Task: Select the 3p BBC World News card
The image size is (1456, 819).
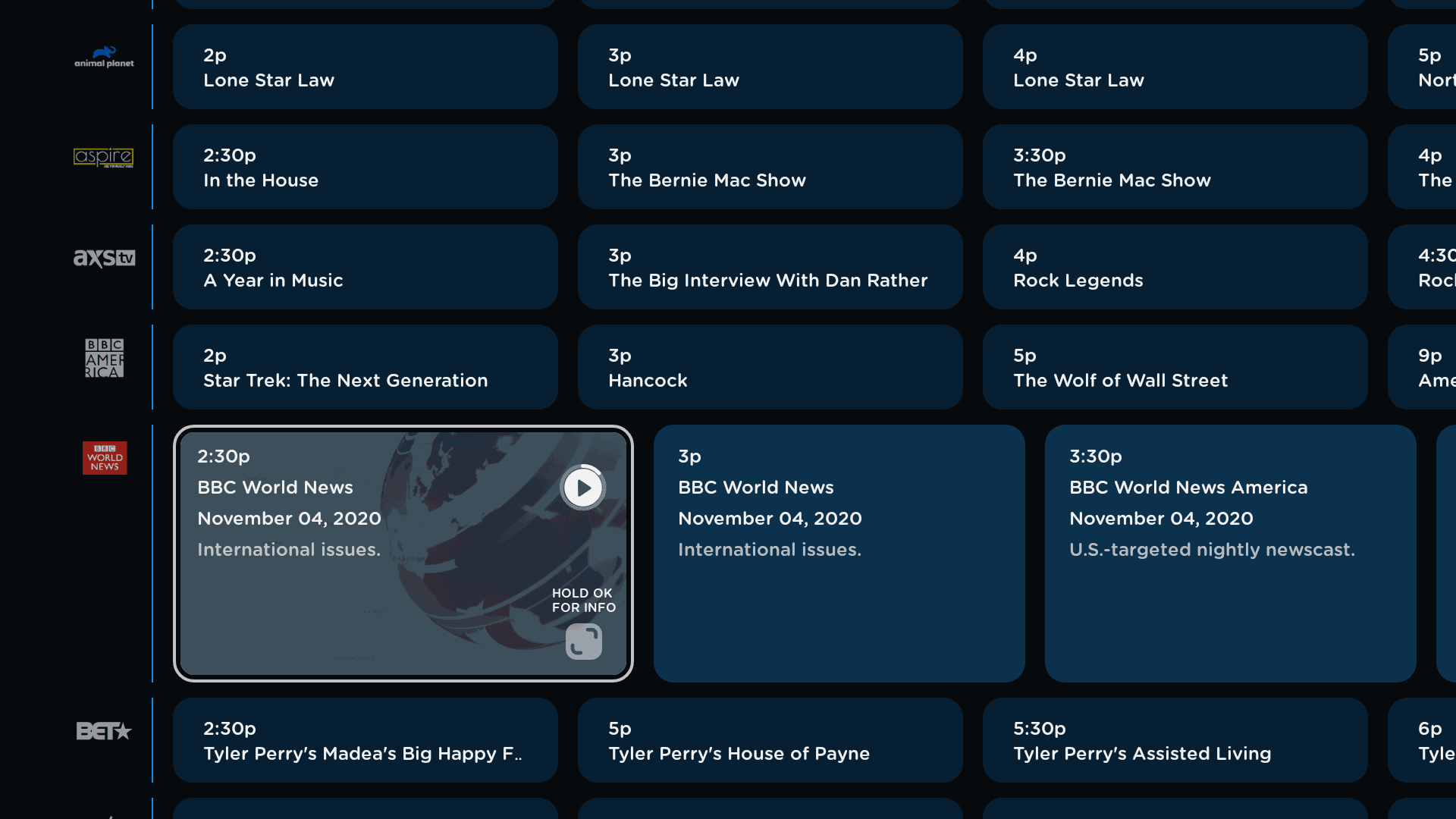Action: click(x=839, y=554)
